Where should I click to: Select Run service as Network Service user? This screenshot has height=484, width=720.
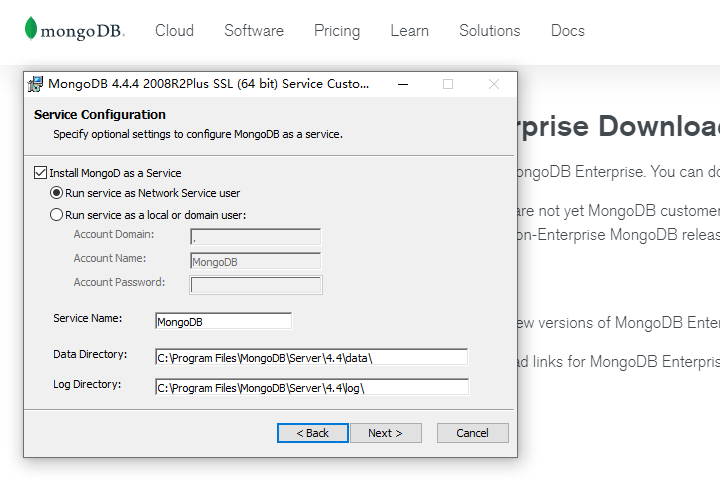56,193
